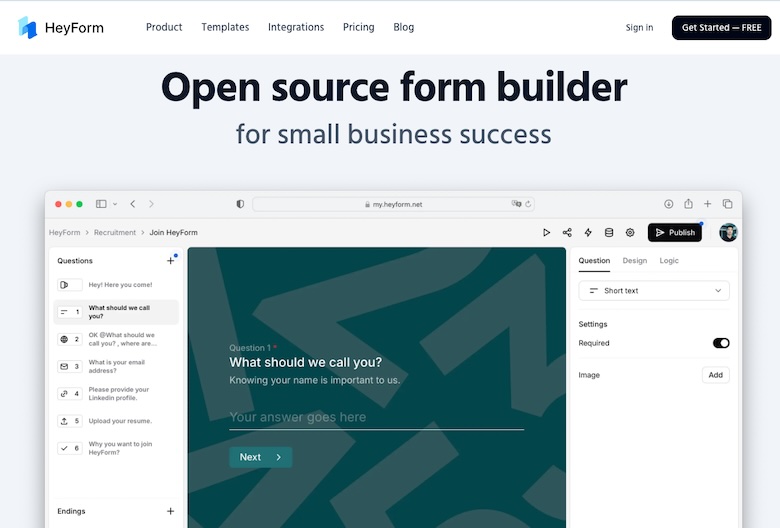Add a question with plus icon

(x=171, y=260)
